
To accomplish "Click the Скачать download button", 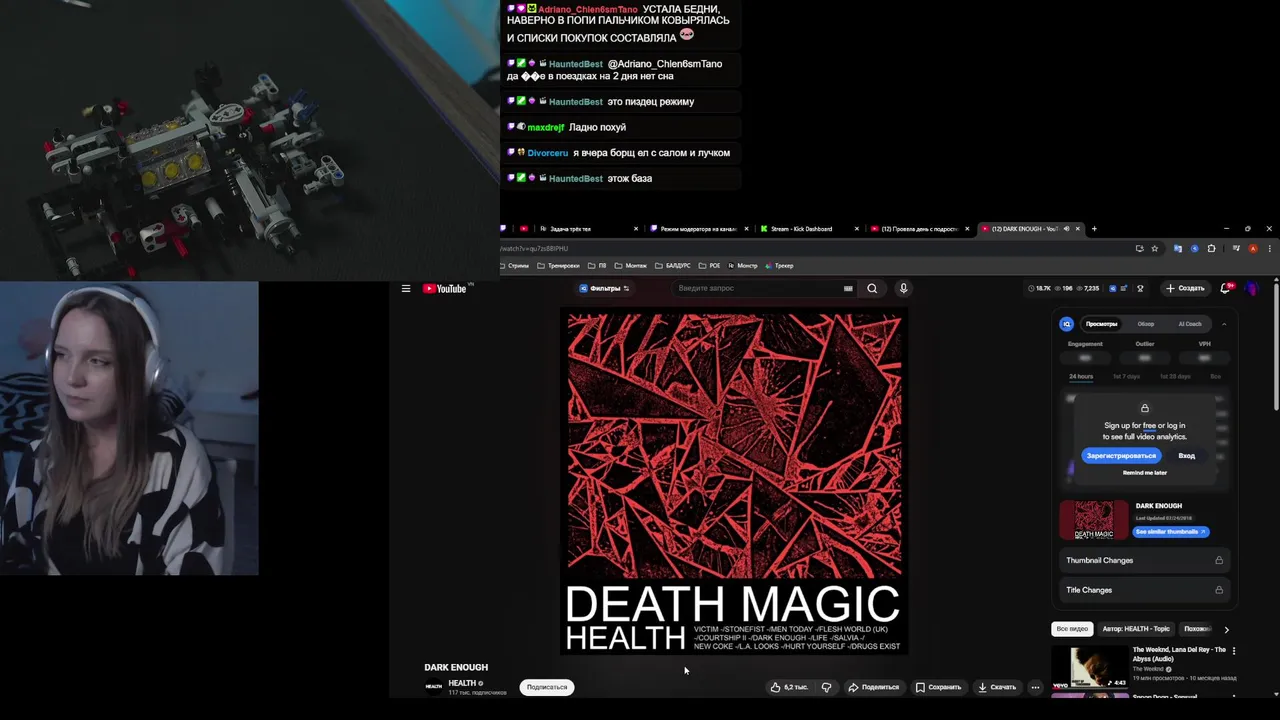I will pos(997,687).
